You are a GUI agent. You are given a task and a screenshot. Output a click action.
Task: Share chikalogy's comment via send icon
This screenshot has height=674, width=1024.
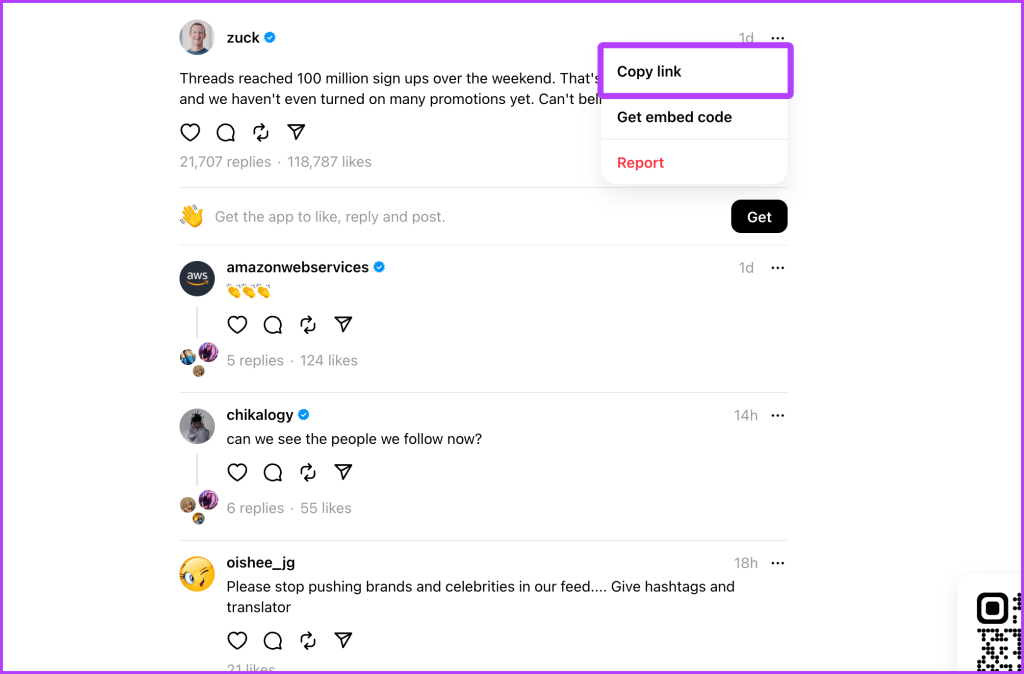pyautogui.click(x=344, y=472)
